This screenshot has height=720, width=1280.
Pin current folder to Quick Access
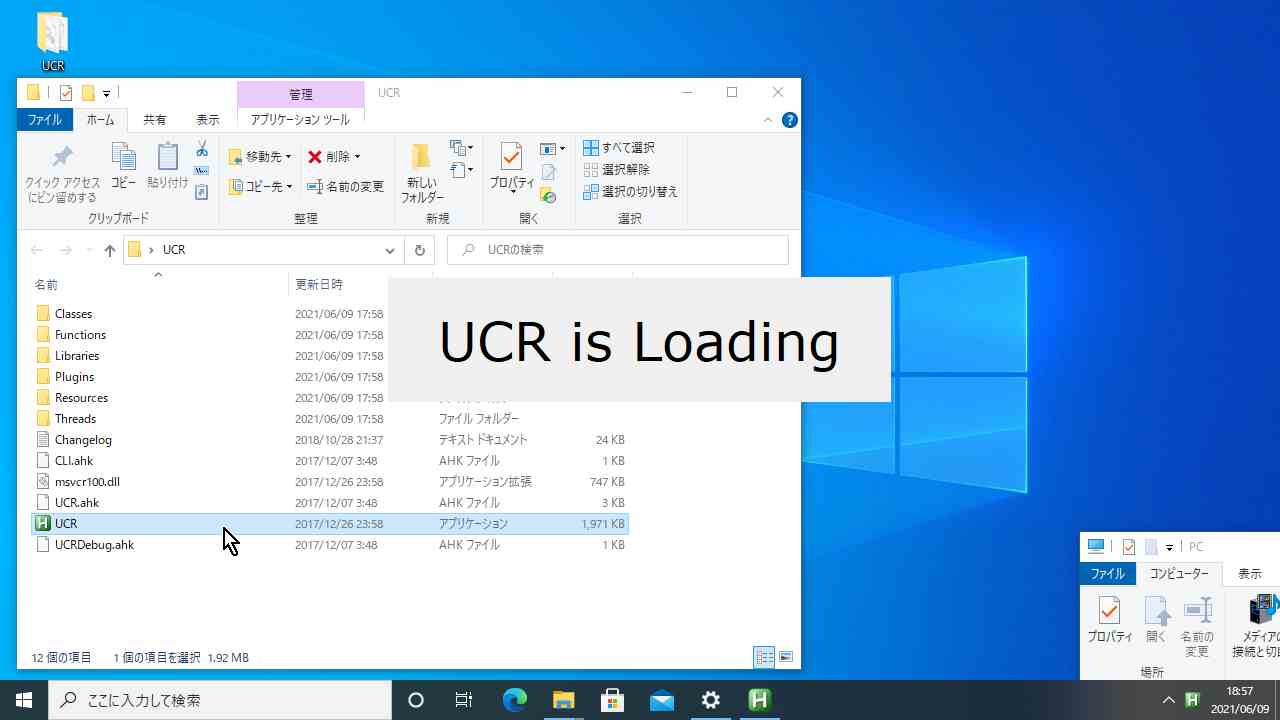click(x=62, y=168)
